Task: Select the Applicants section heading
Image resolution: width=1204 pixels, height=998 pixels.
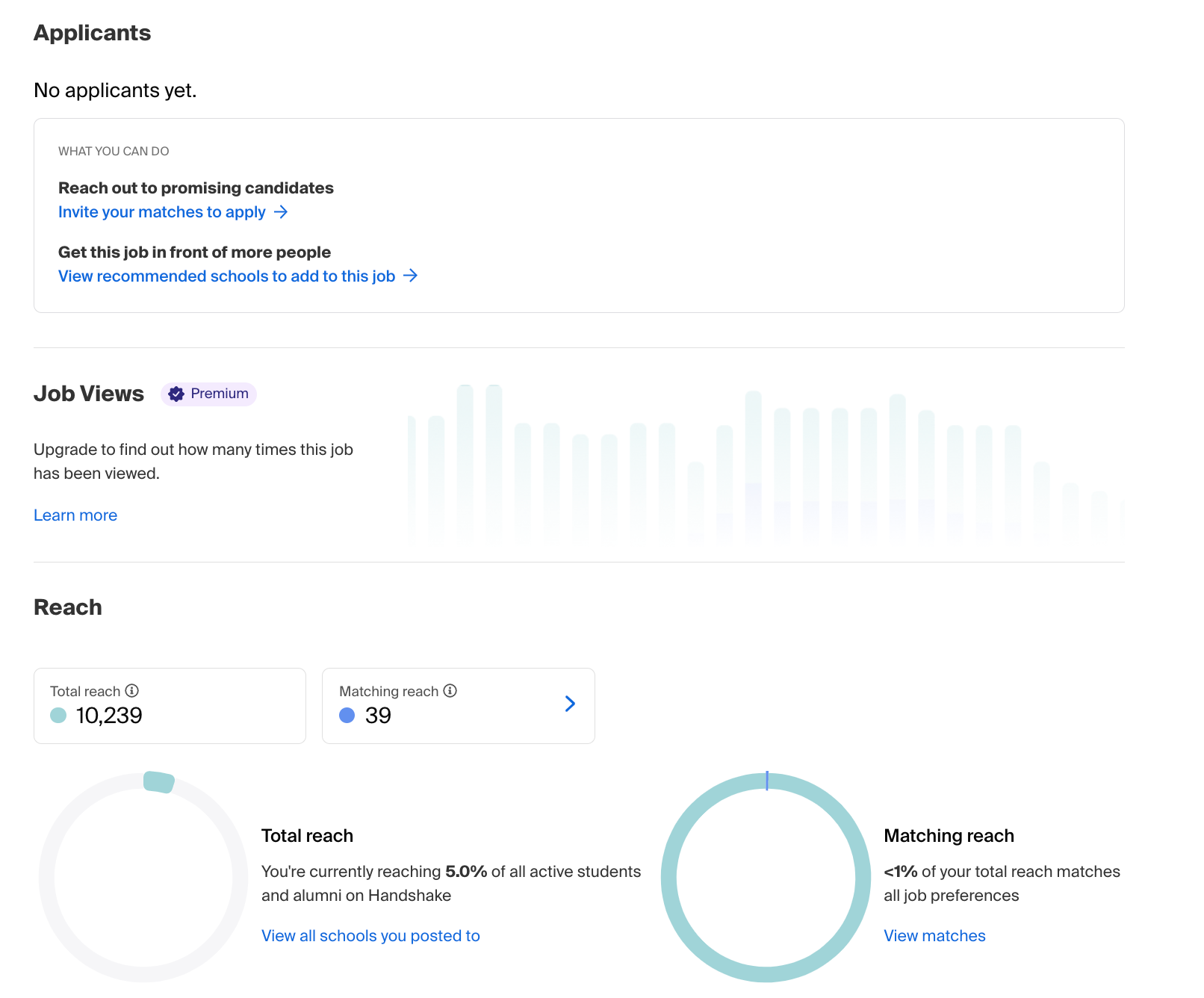Action: click(92, 32)
